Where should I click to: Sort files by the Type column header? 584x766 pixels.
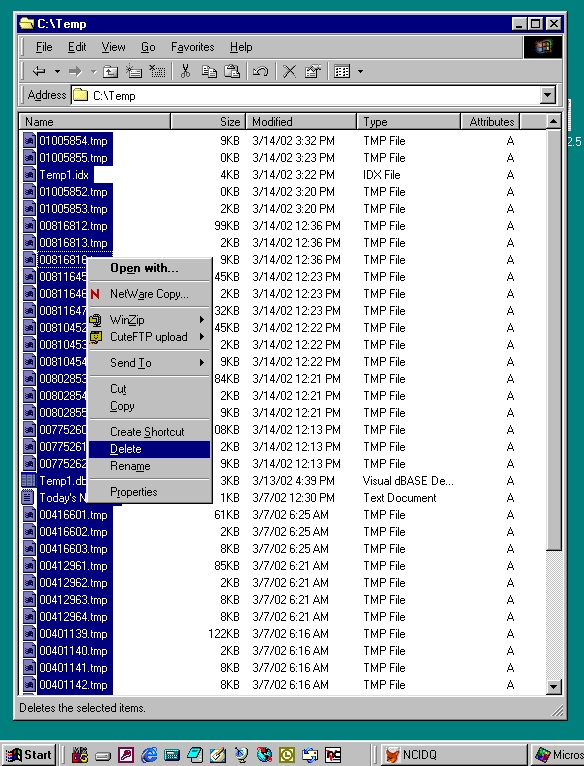tap(409, 122)
